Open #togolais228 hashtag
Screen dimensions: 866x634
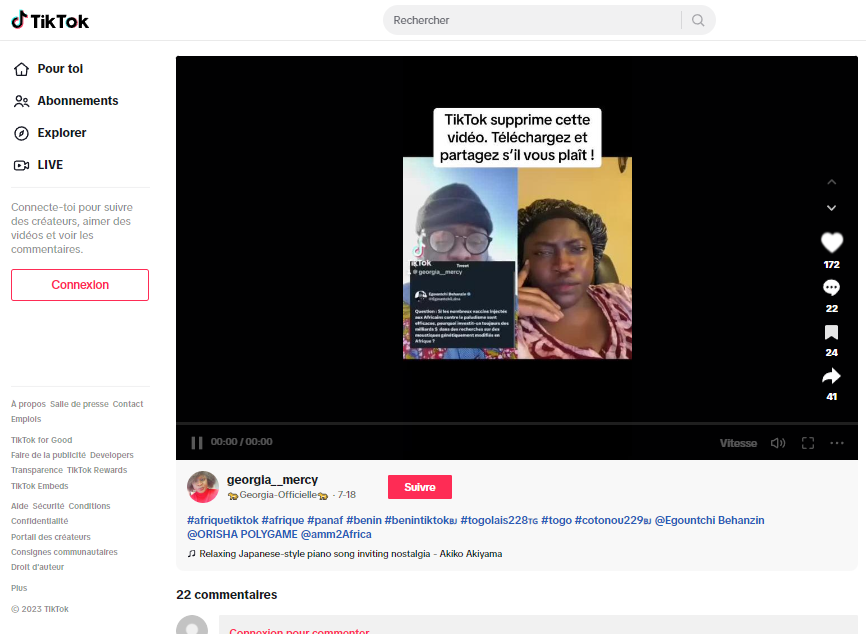point(499,520)
